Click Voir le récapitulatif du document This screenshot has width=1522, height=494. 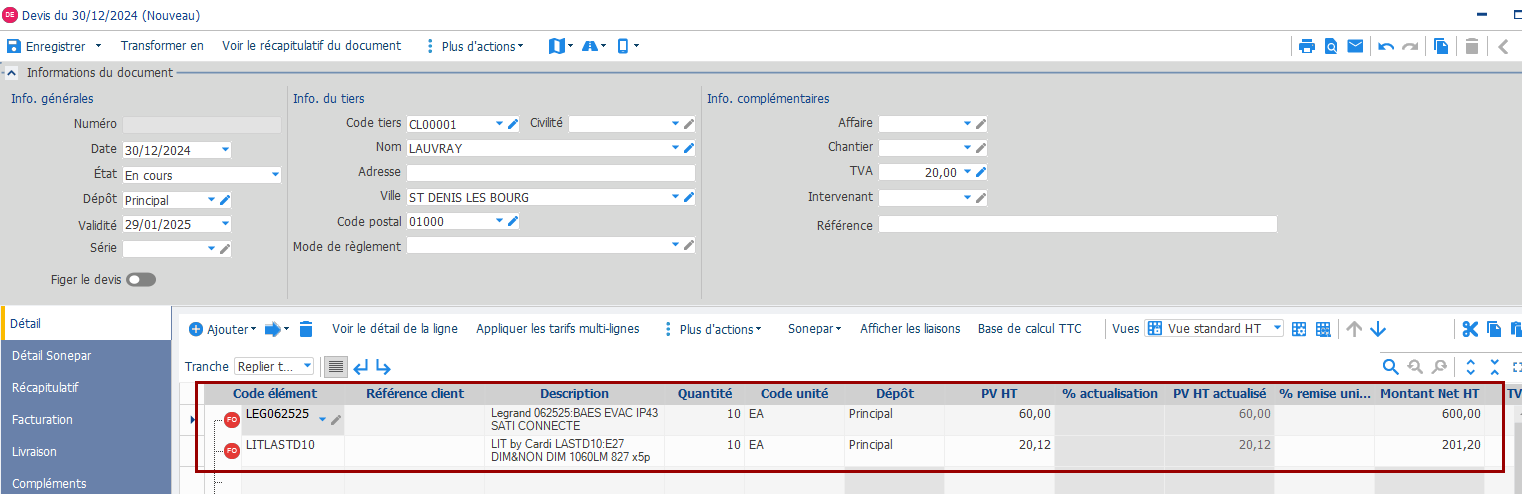point(311,46)
